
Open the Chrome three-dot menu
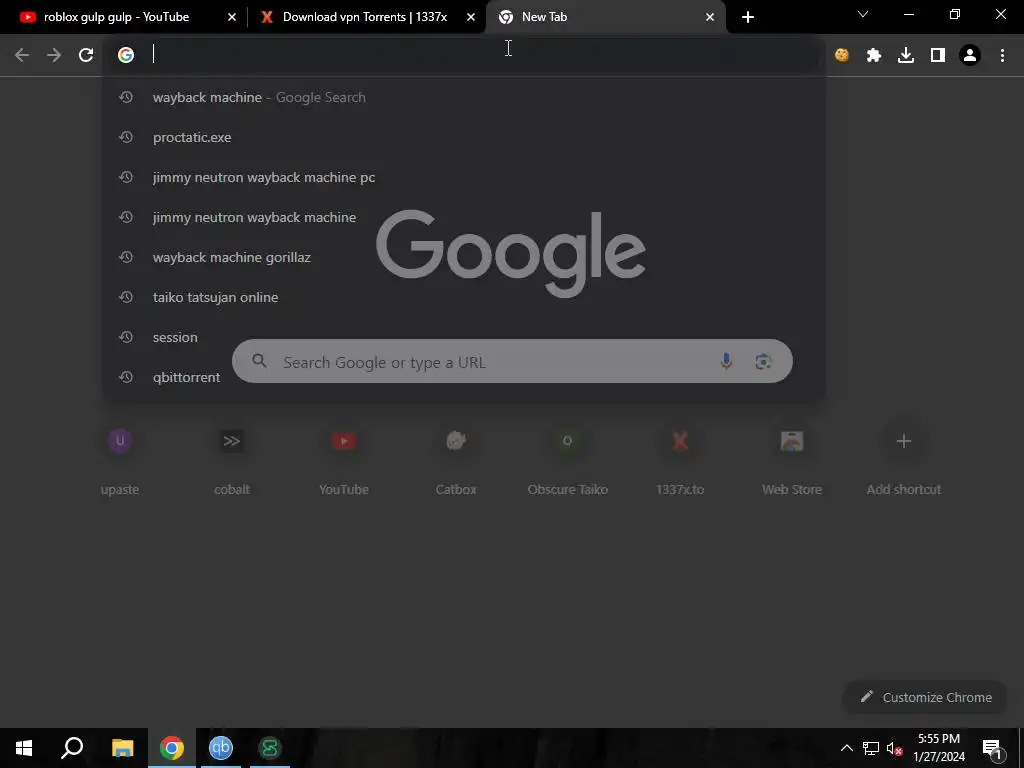tap(1002, 55)
